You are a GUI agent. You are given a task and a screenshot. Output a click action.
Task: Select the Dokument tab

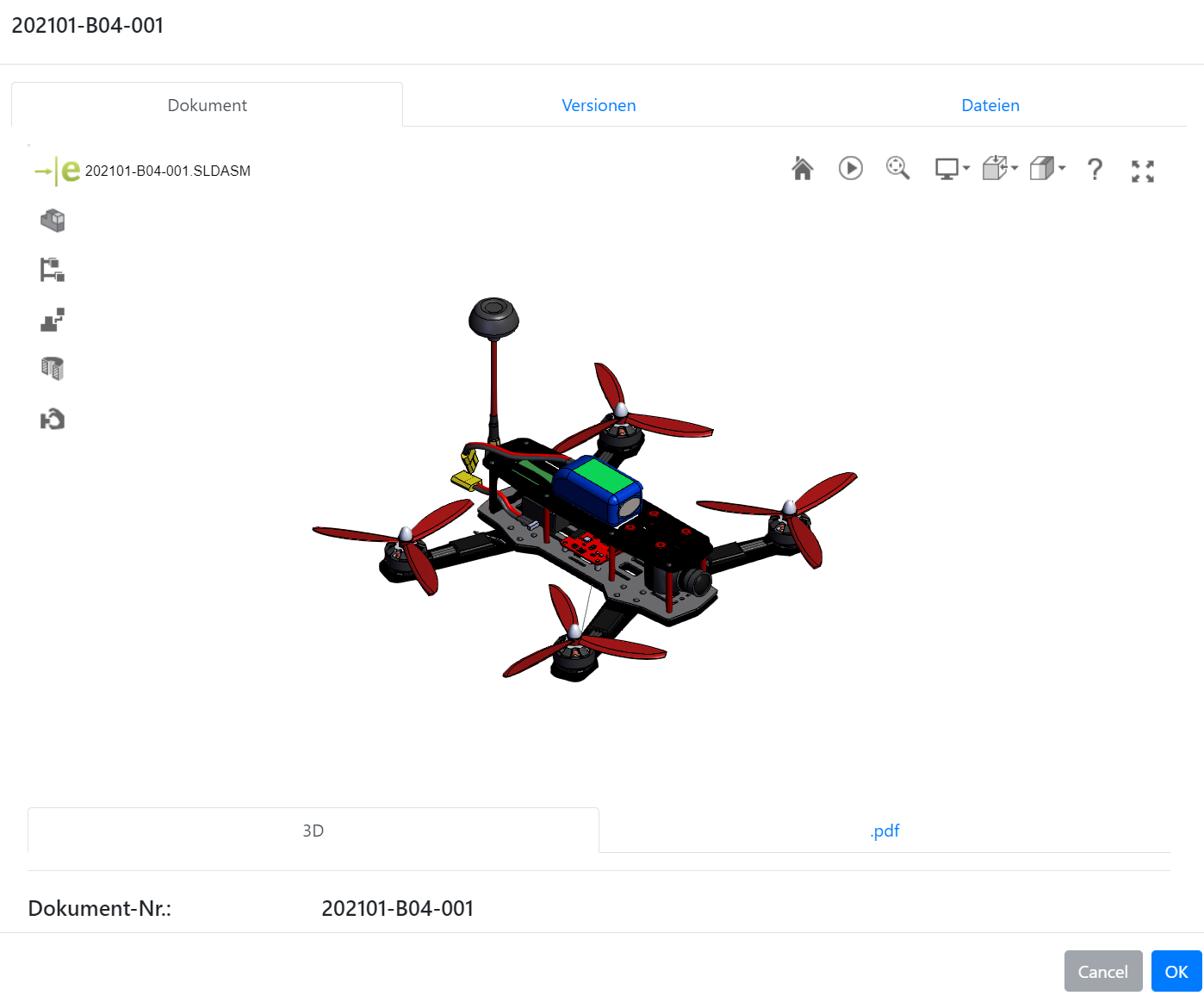click(x=207, y=105)
